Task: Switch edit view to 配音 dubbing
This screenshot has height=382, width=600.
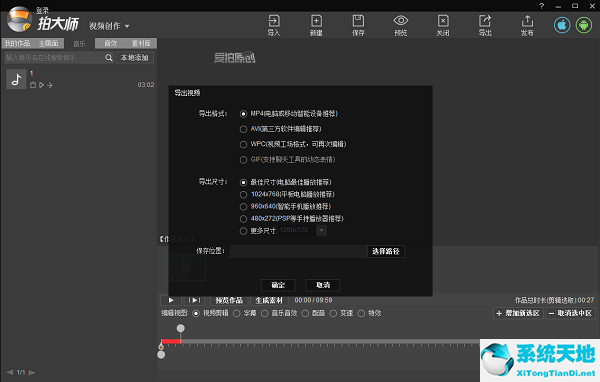Action: point(305,313)
